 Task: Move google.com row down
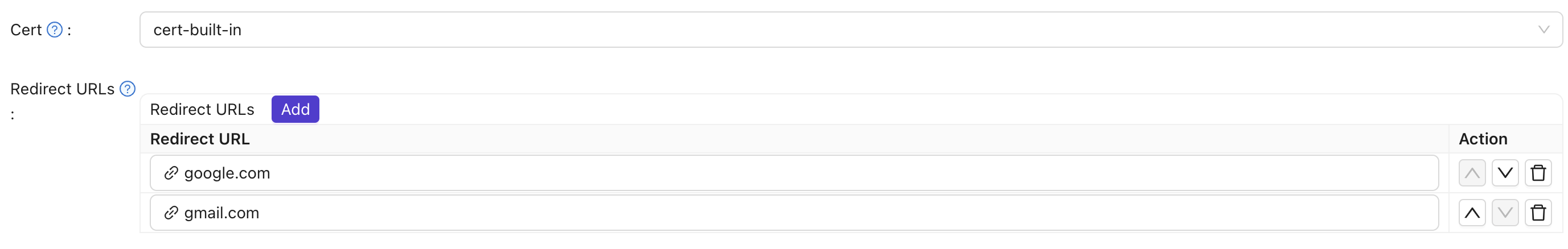pos(1505,173)
